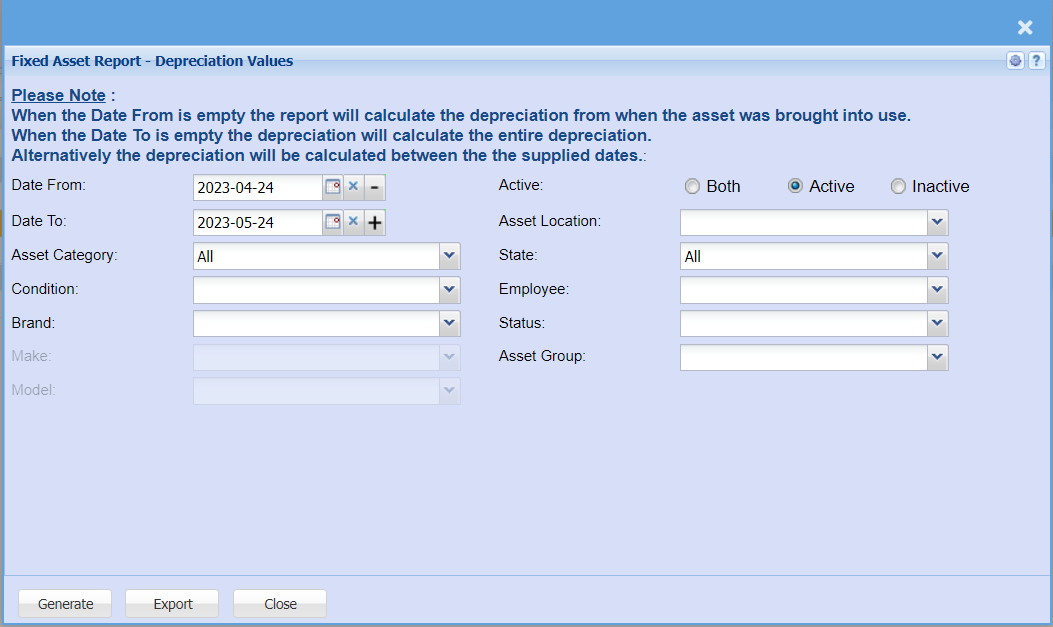Open the help question mark icon
Screen dimensions: 1053x627
coord(1037,61)
